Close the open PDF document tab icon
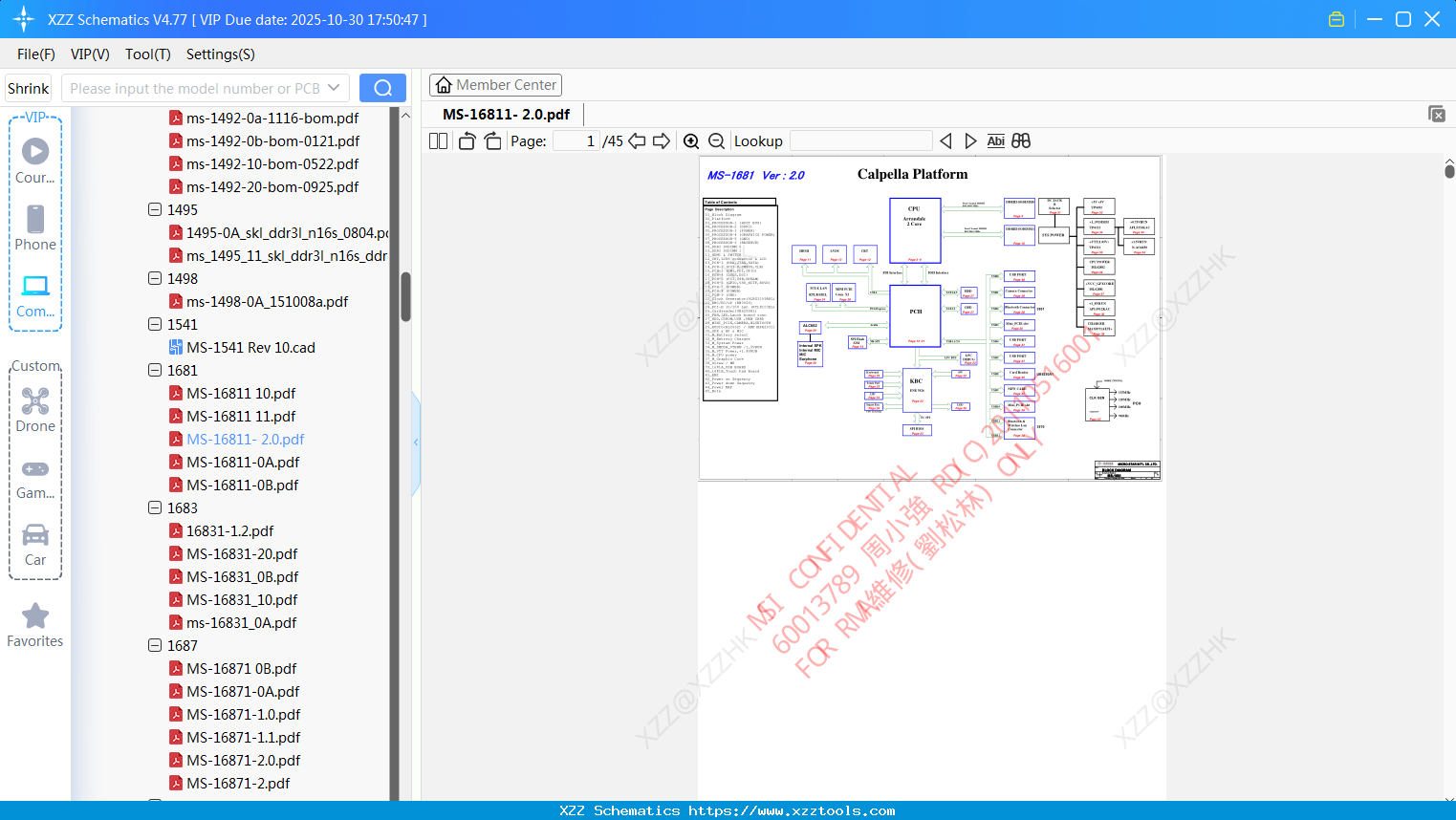Image resolution: width=1456 pixels, height=820 pixels. click(1437, 114)
